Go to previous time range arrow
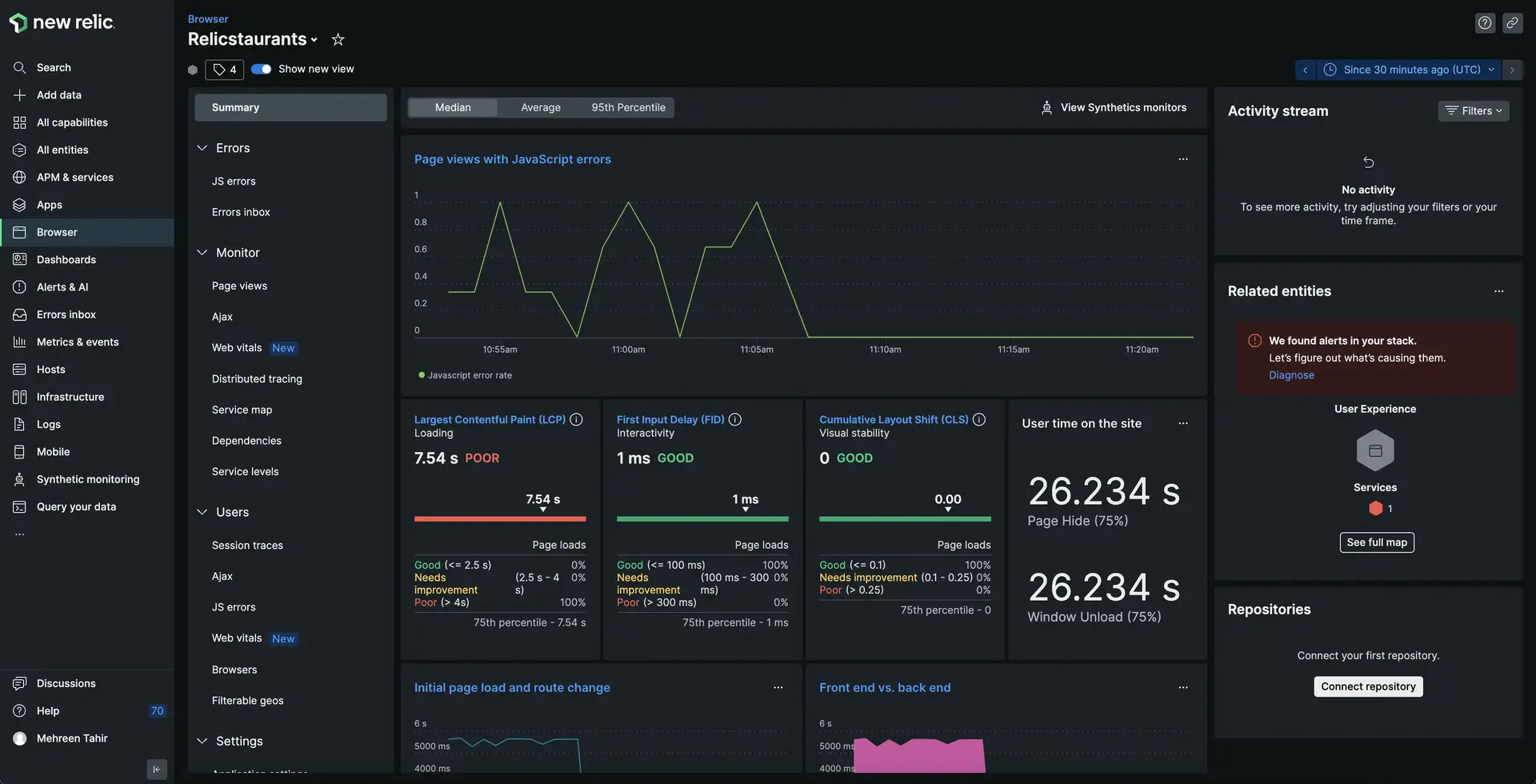This screenshot has height=784, width=1536. (x=1305, y=70)
